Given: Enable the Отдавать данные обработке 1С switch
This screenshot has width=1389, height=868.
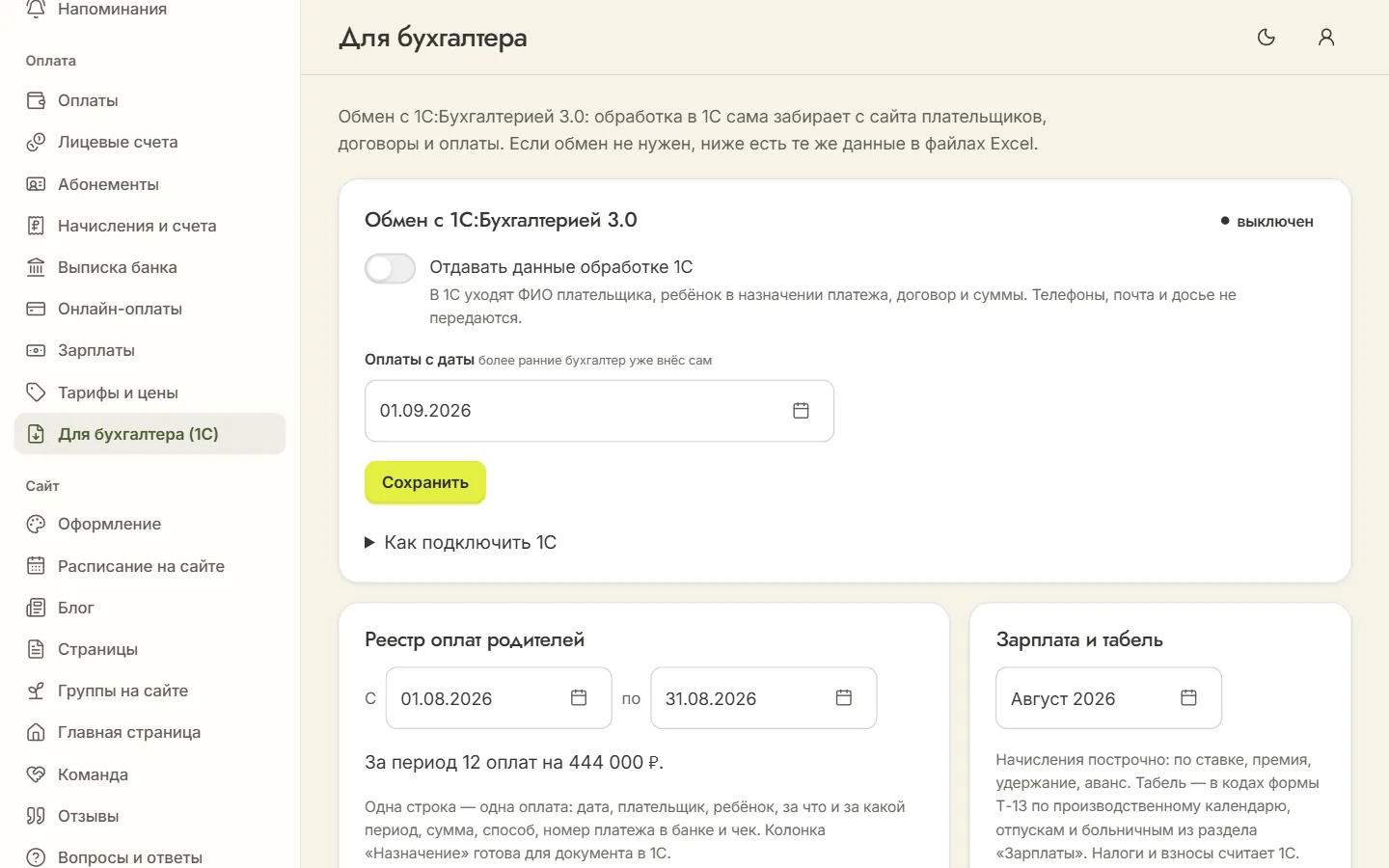Looking at the screenshot, I should [x=390, y=268].
